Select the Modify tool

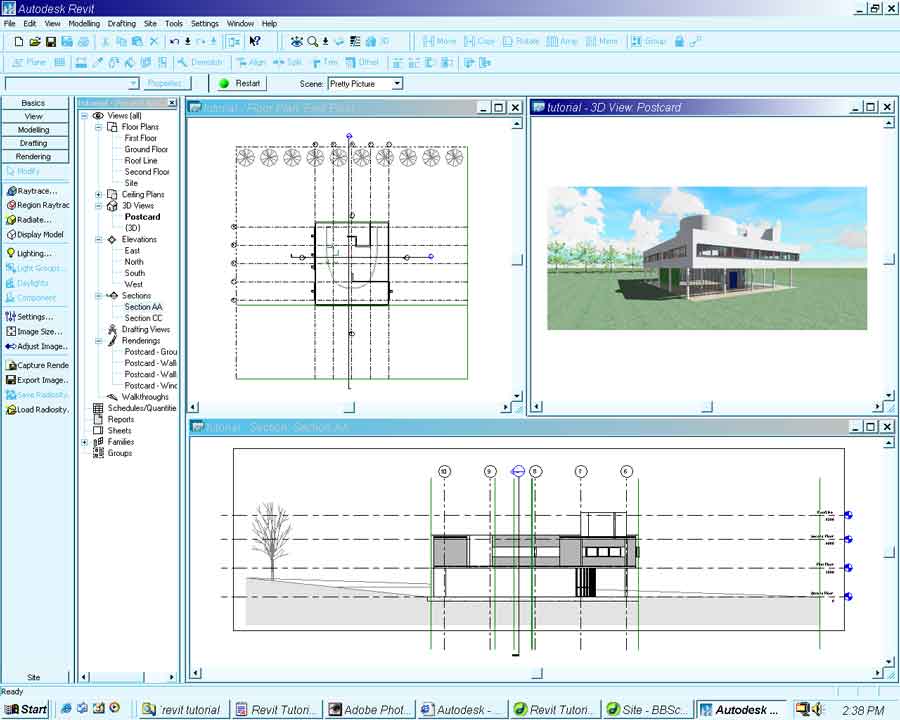[x=23, y=171]
